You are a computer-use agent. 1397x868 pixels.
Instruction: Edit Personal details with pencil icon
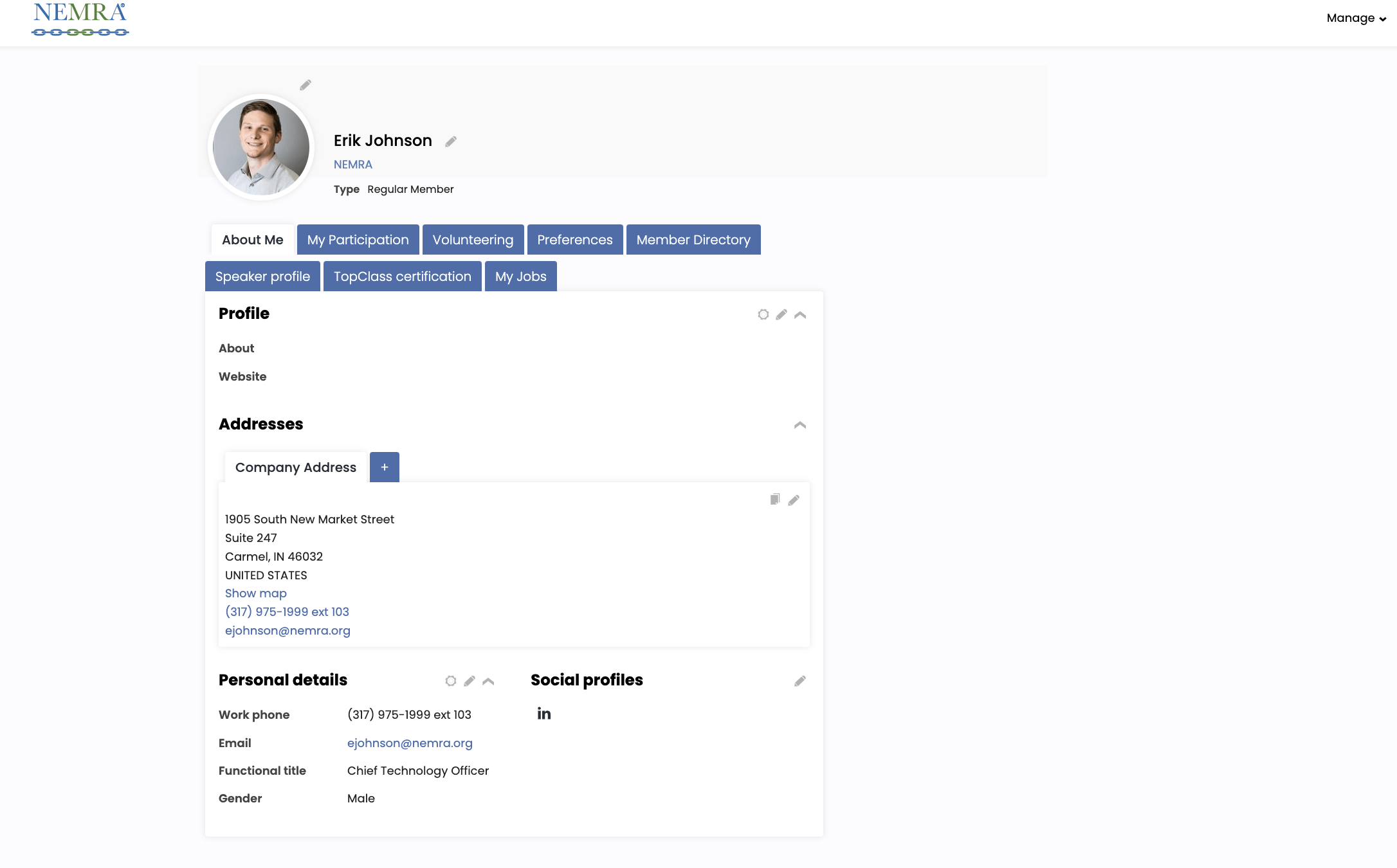[470, 681]
